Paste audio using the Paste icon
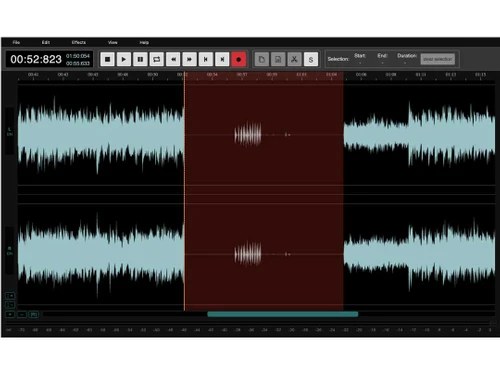The height and width of the screenshot is (375, 500). [278, 59]
